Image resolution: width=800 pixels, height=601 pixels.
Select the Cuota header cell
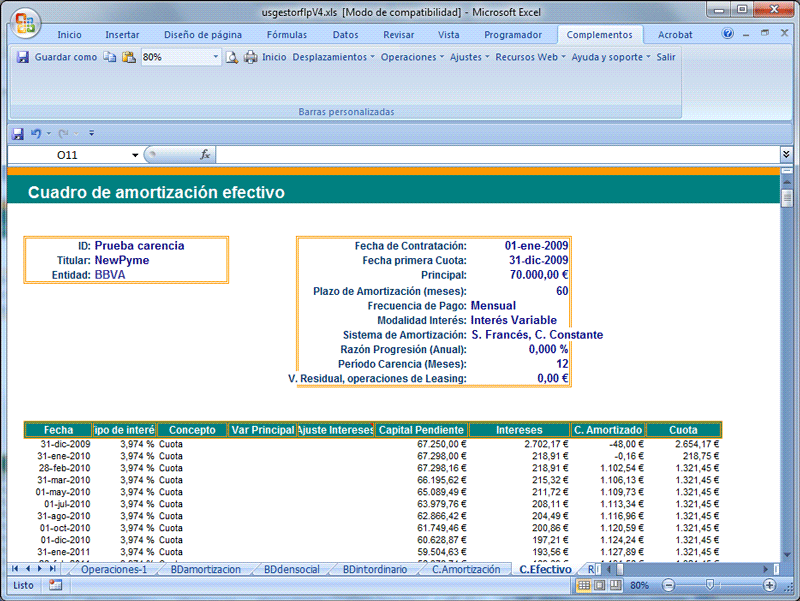pyautogui.click(x=683, y=430)
